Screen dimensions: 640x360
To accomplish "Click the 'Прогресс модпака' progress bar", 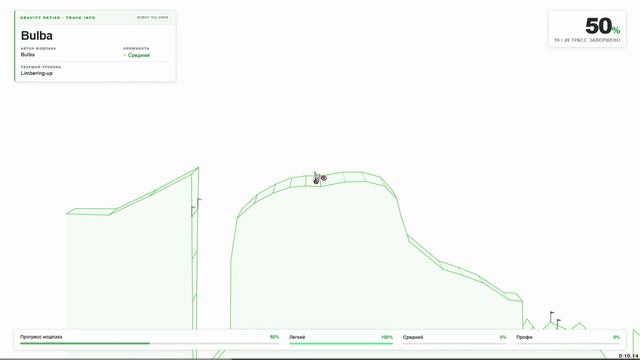I will point(149,343).
